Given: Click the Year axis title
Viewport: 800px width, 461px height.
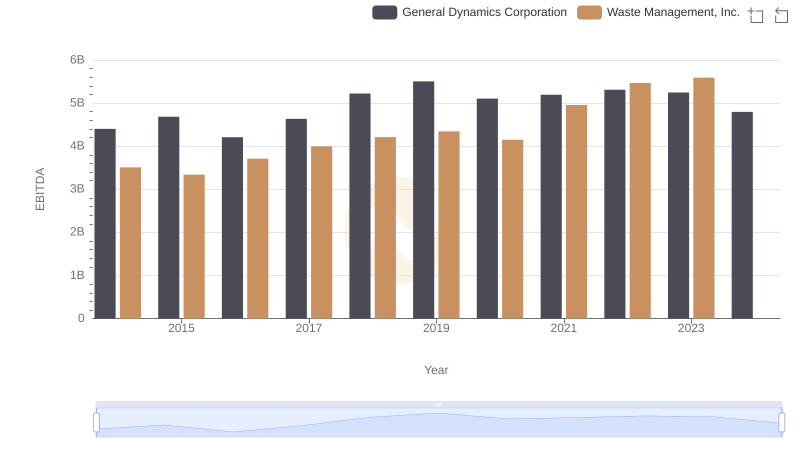Looking at the screenshot, I should (x=436, y=370).
